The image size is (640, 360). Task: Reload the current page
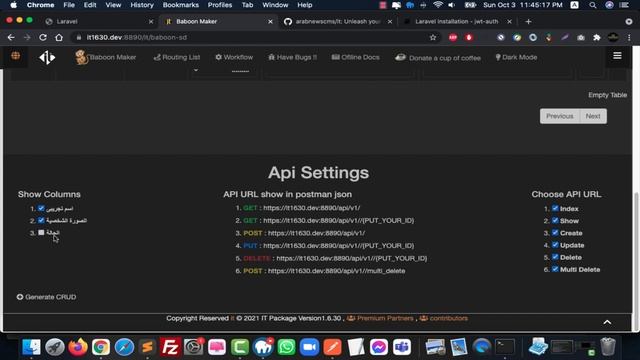point(43,37)
